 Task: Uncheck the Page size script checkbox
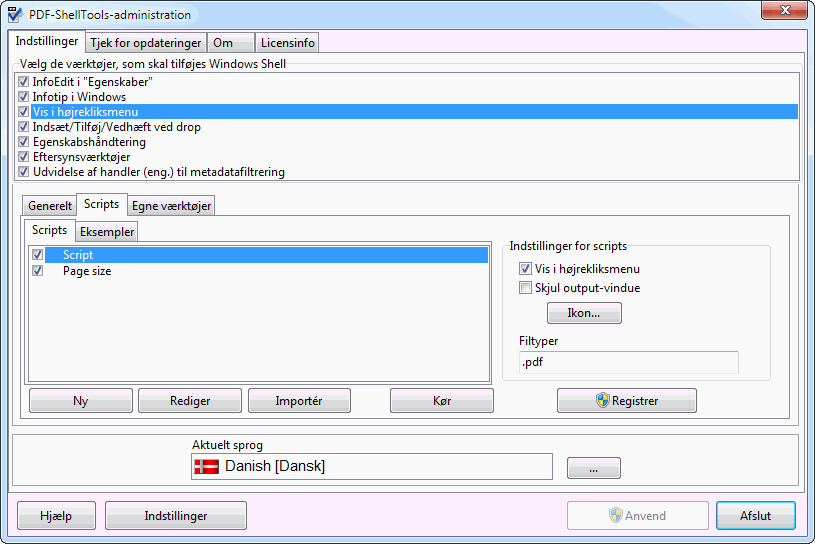click(37, 271)
